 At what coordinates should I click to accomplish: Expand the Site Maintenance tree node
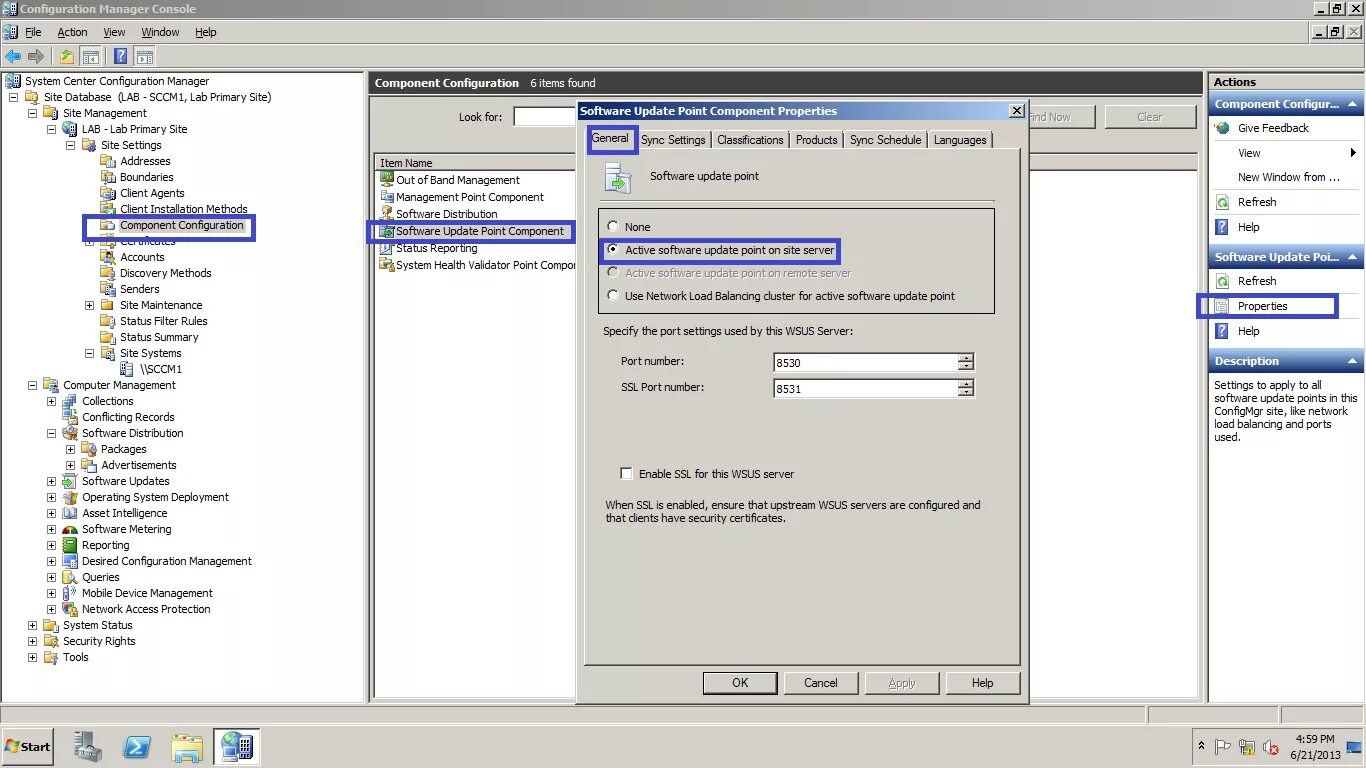point(90,305)
